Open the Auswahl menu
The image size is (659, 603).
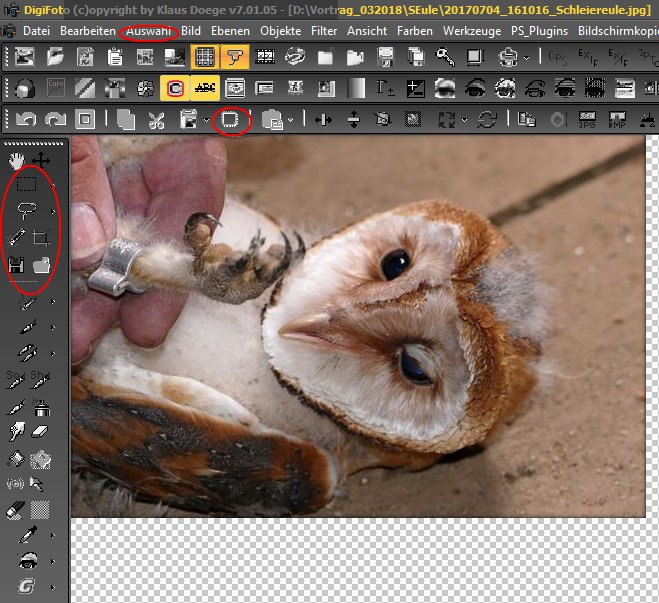click(x=150, y=31)
